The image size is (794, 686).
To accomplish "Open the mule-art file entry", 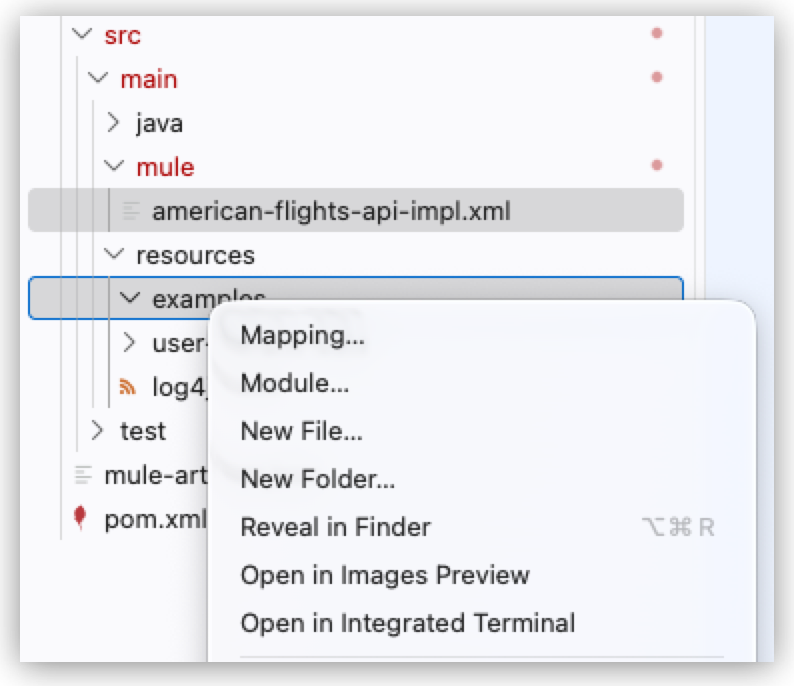I will click(155, 475).
